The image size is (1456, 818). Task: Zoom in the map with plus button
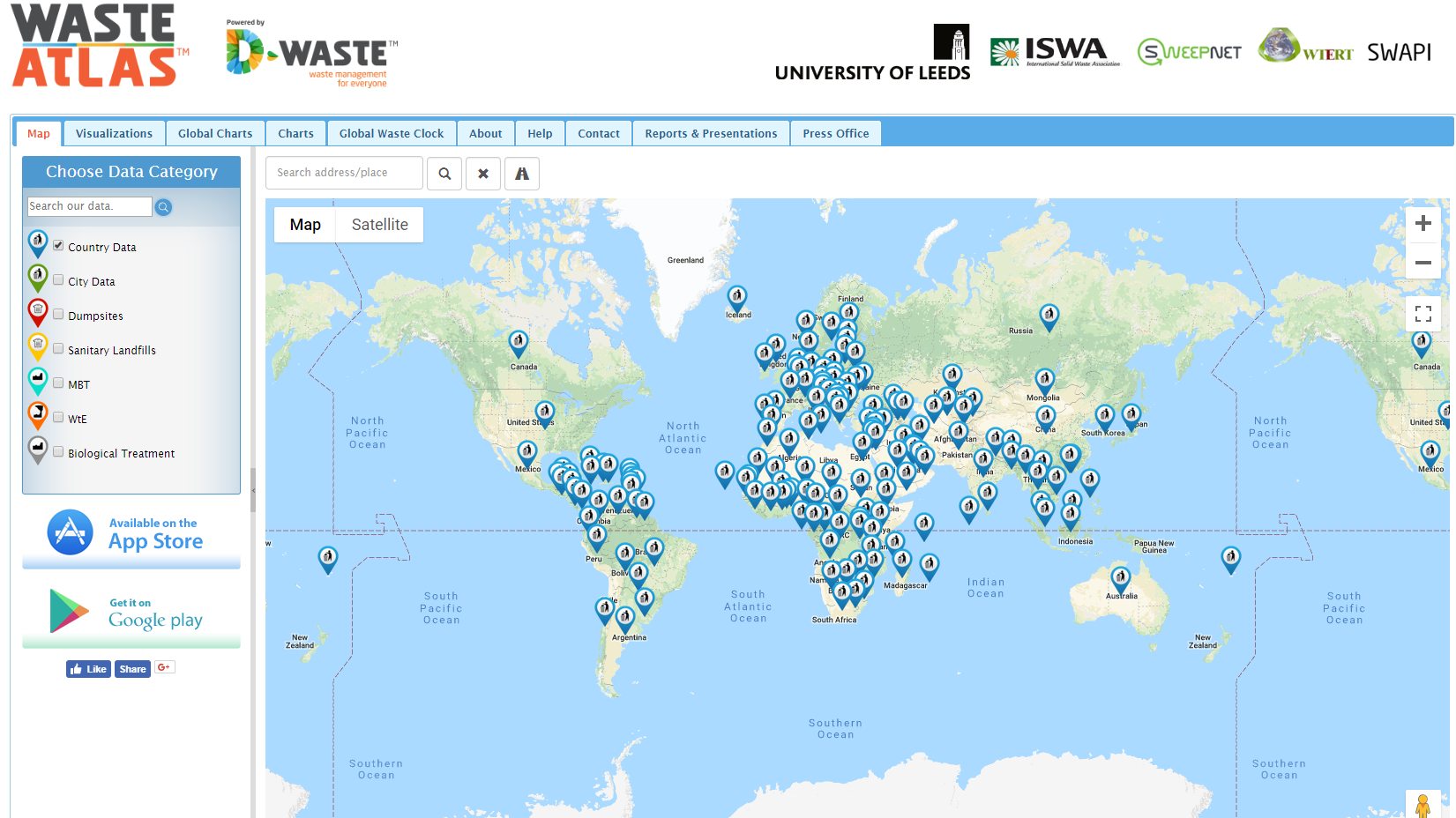[x=1422, y=224]
